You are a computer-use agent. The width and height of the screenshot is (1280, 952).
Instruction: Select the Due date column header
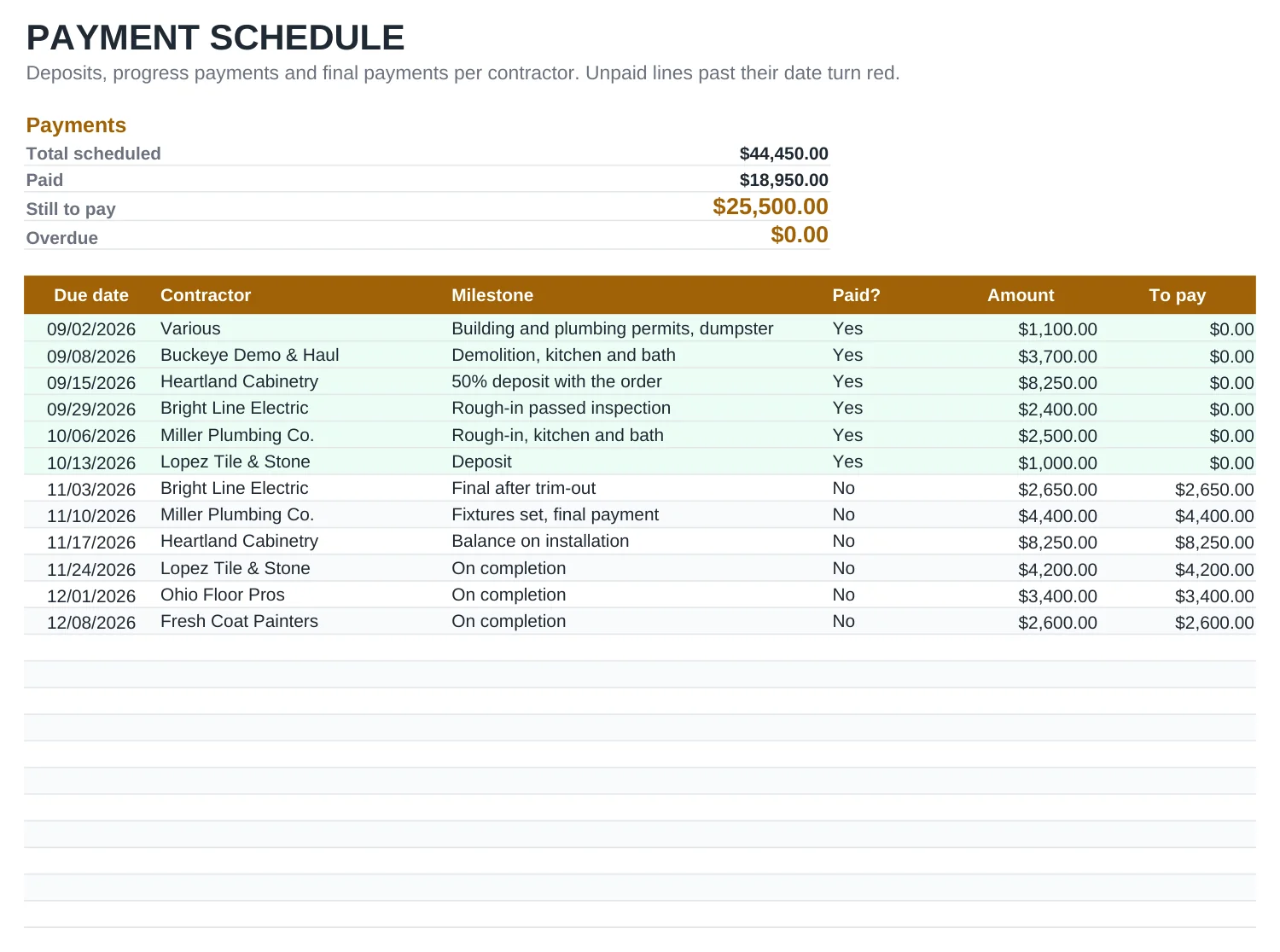point(91,295)
